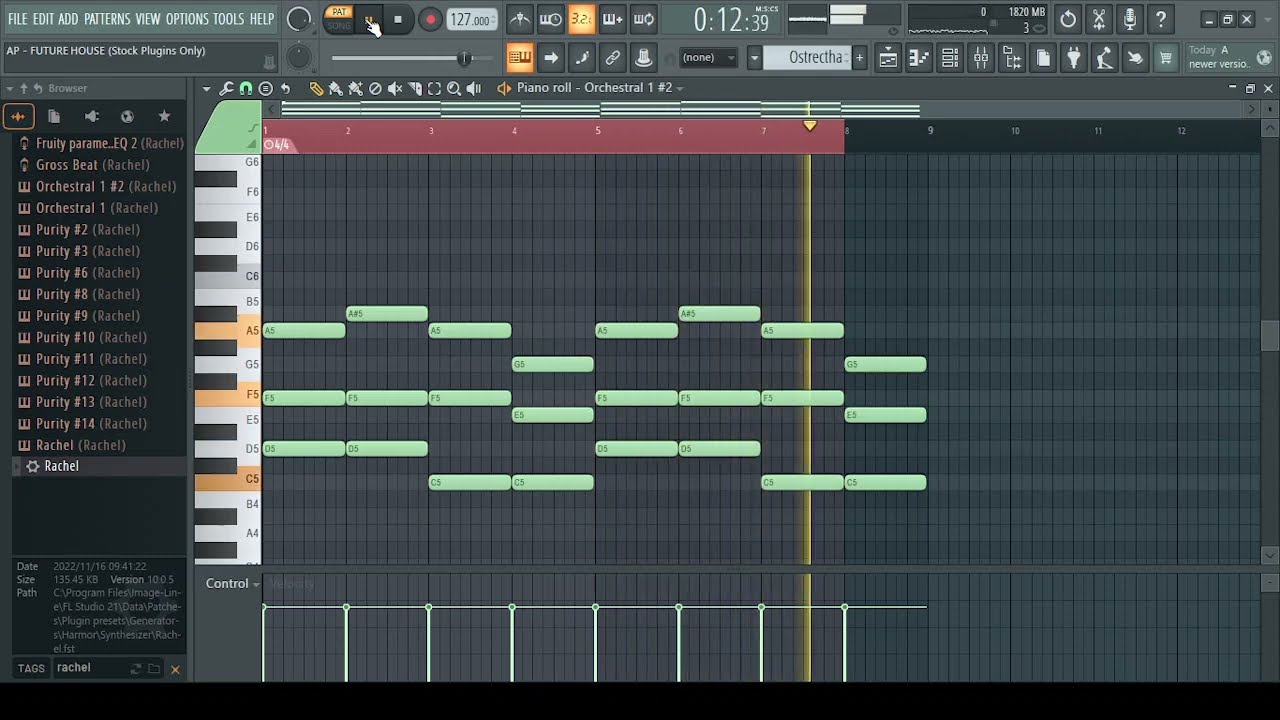Open the Piano roll target channel dropdown
This screenshot has width=1280, height=720.
679,88
